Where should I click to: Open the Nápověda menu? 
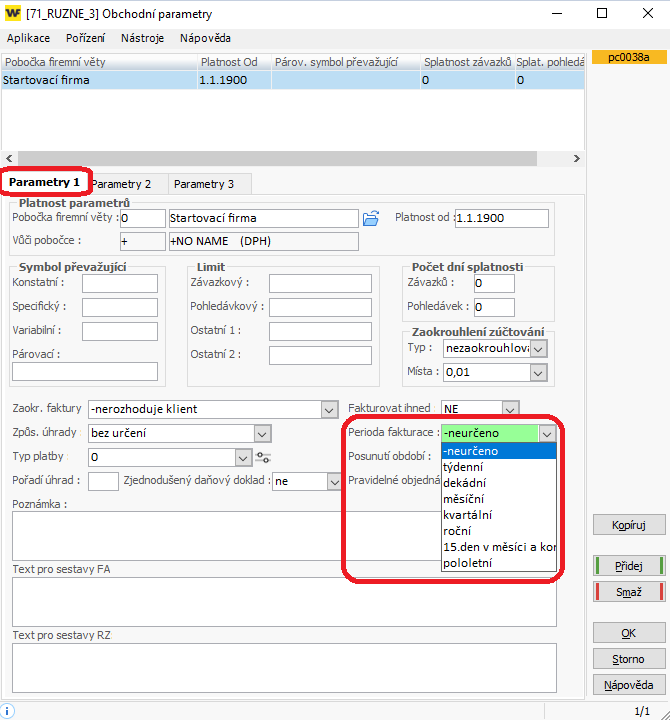[205, 38]
